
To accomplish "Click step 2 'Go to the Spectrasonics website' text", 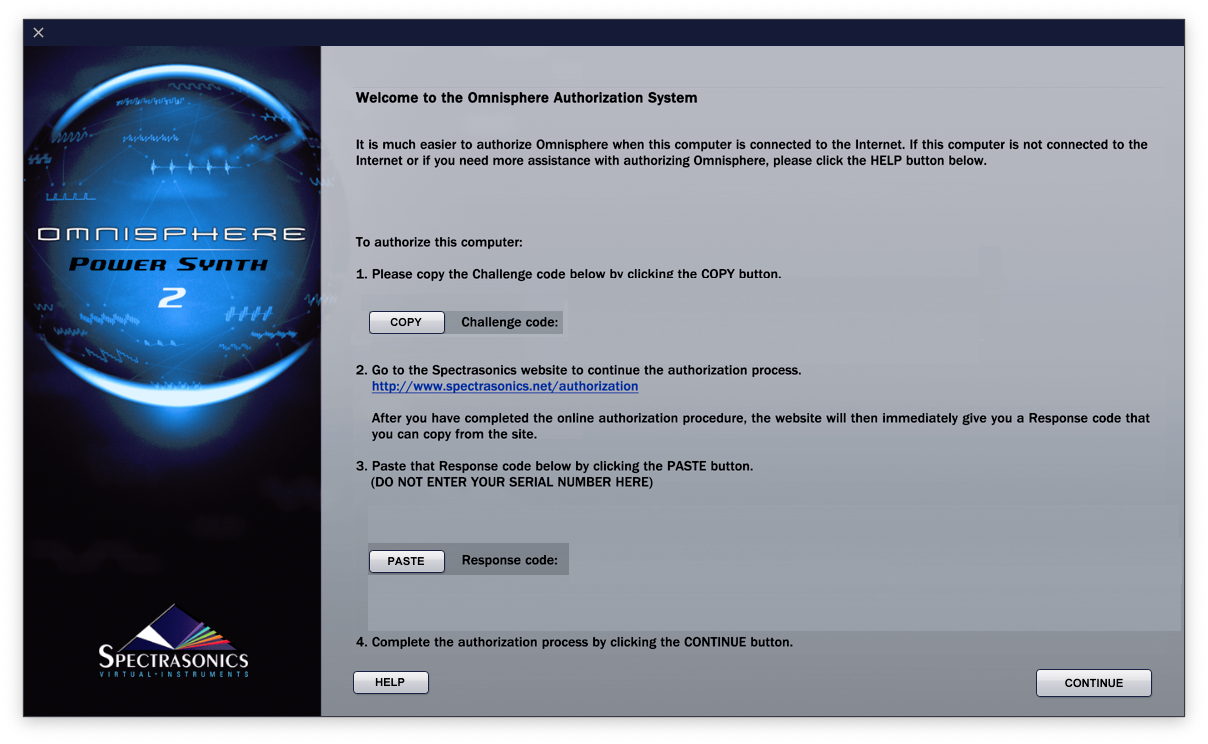I will coord(578,370).
